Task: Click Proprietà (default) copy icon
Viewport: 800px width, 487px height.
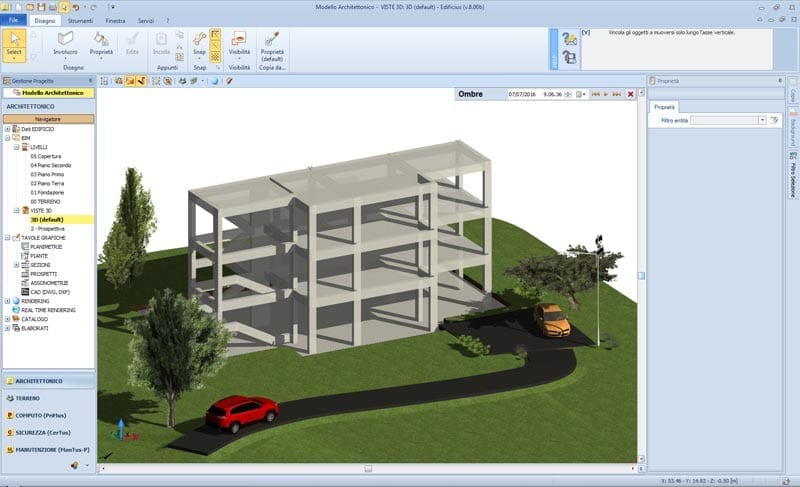Action: pyautogui.click(x=272, y=43)
